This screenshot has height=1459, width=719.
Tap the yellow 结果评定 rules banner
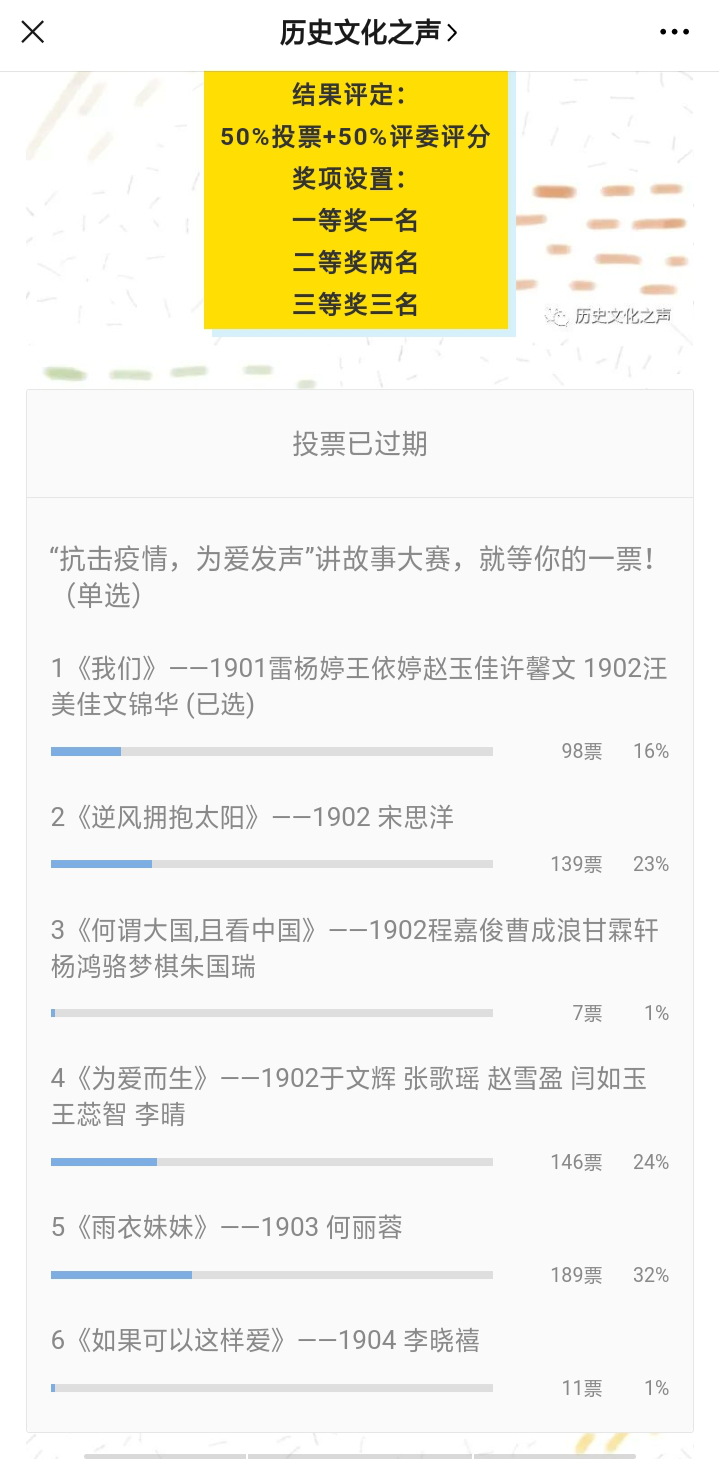[356, 200]
